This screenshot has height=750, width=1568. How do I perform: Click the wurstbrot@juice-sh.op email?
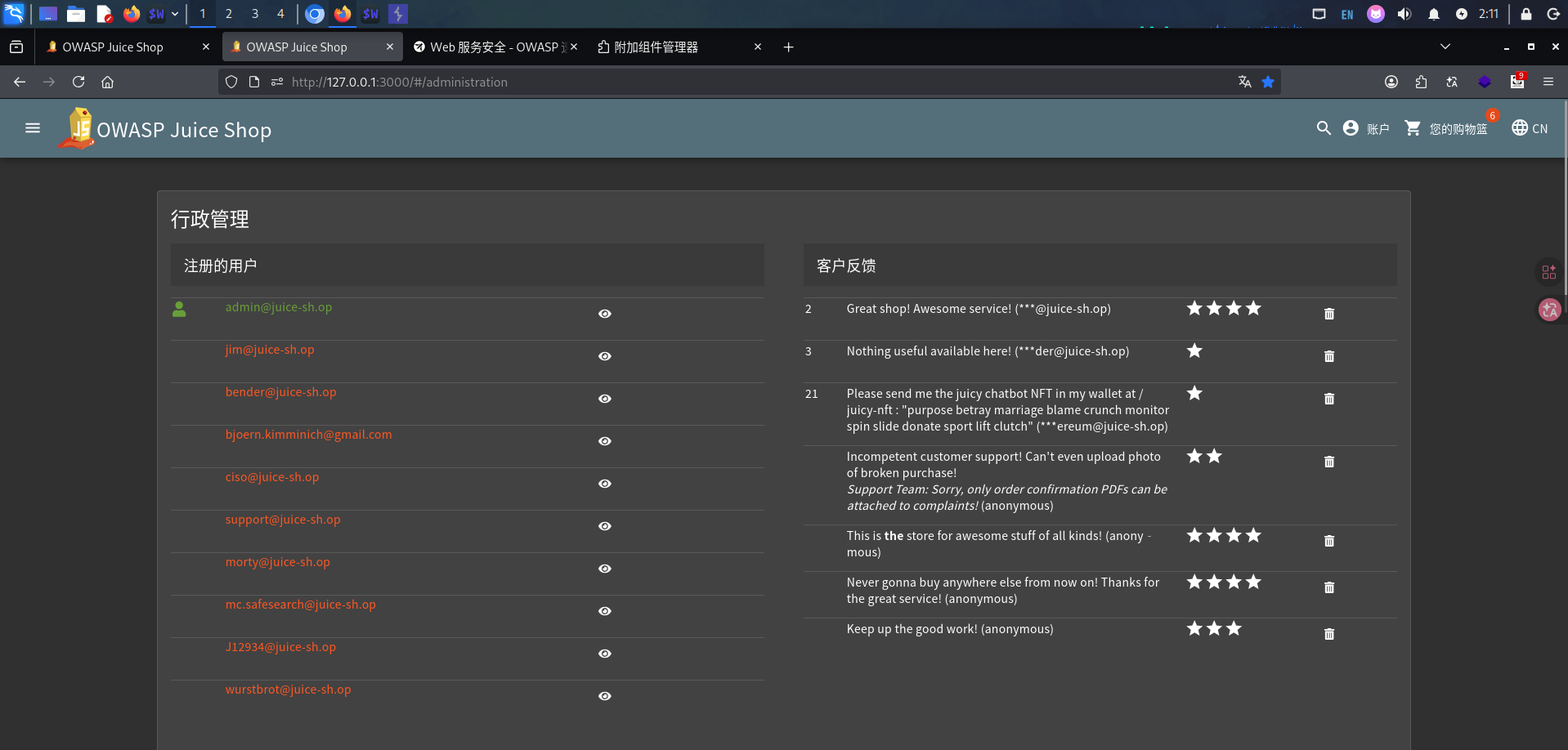coord(289,690)
